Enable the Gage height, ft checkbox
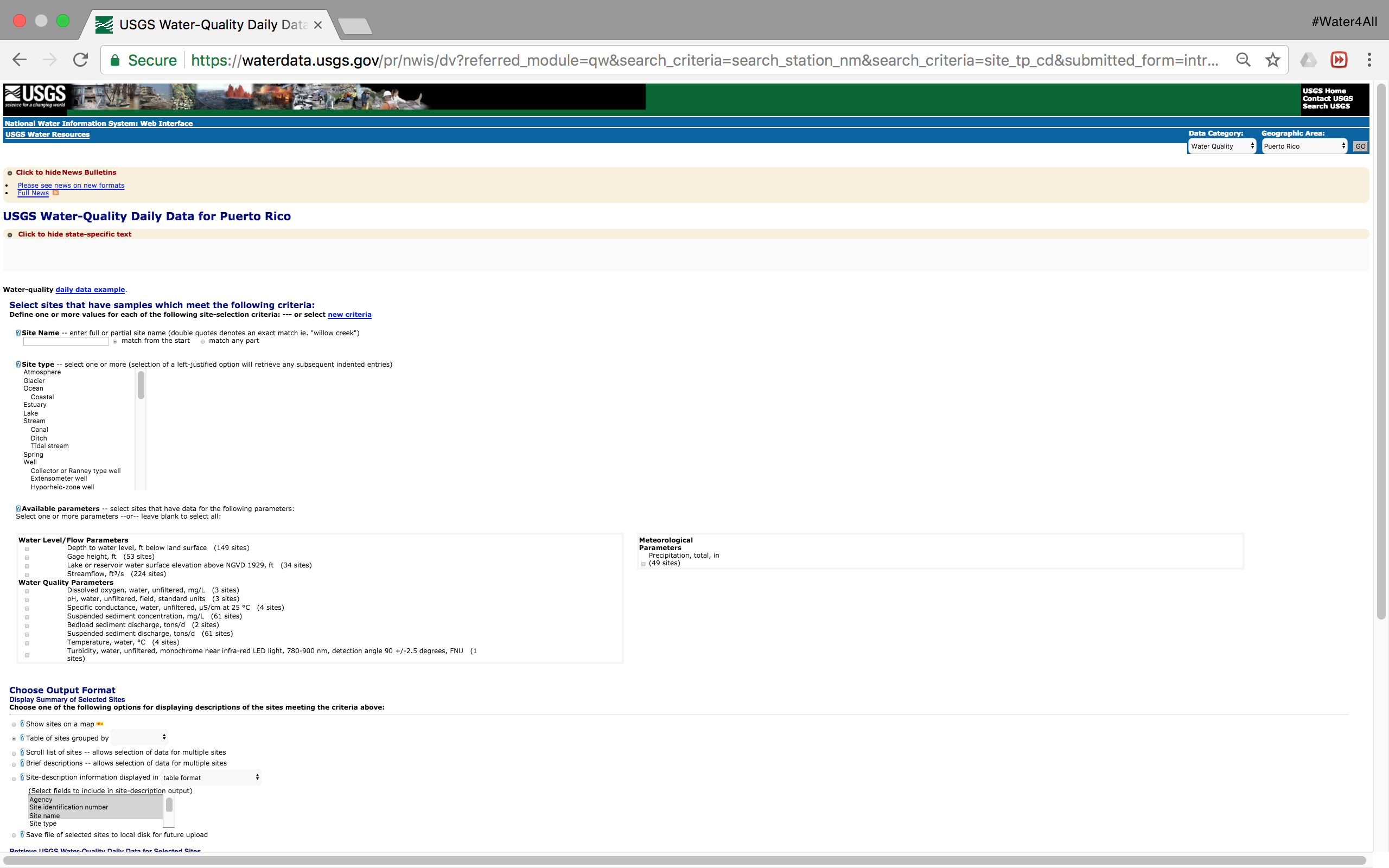Image resolution: width=1389 pixels, height=868 pixels. [27, 558]
